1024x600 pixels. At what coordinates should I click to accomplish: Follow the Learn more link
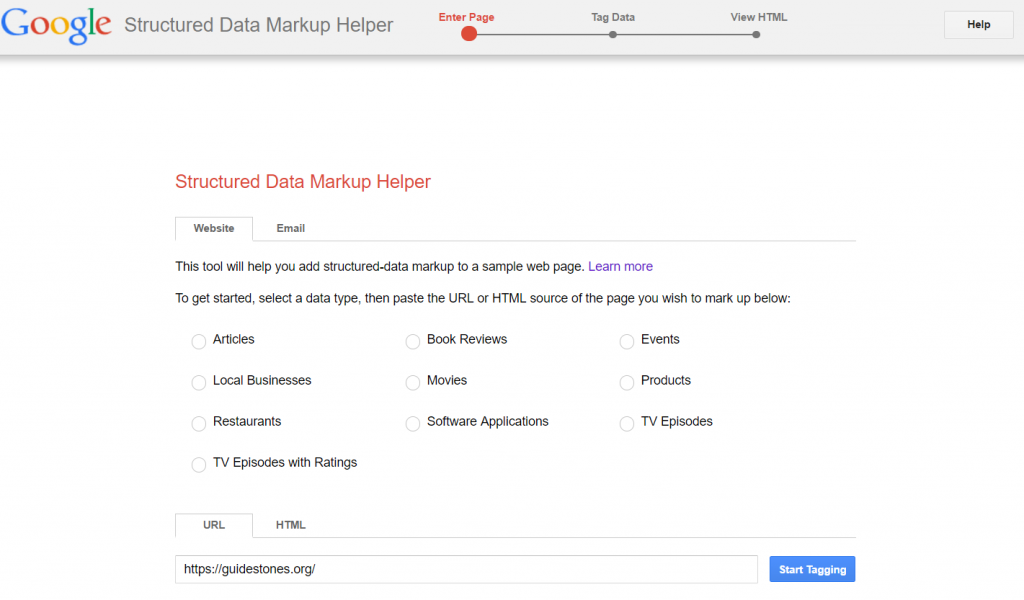click(620, 266)
